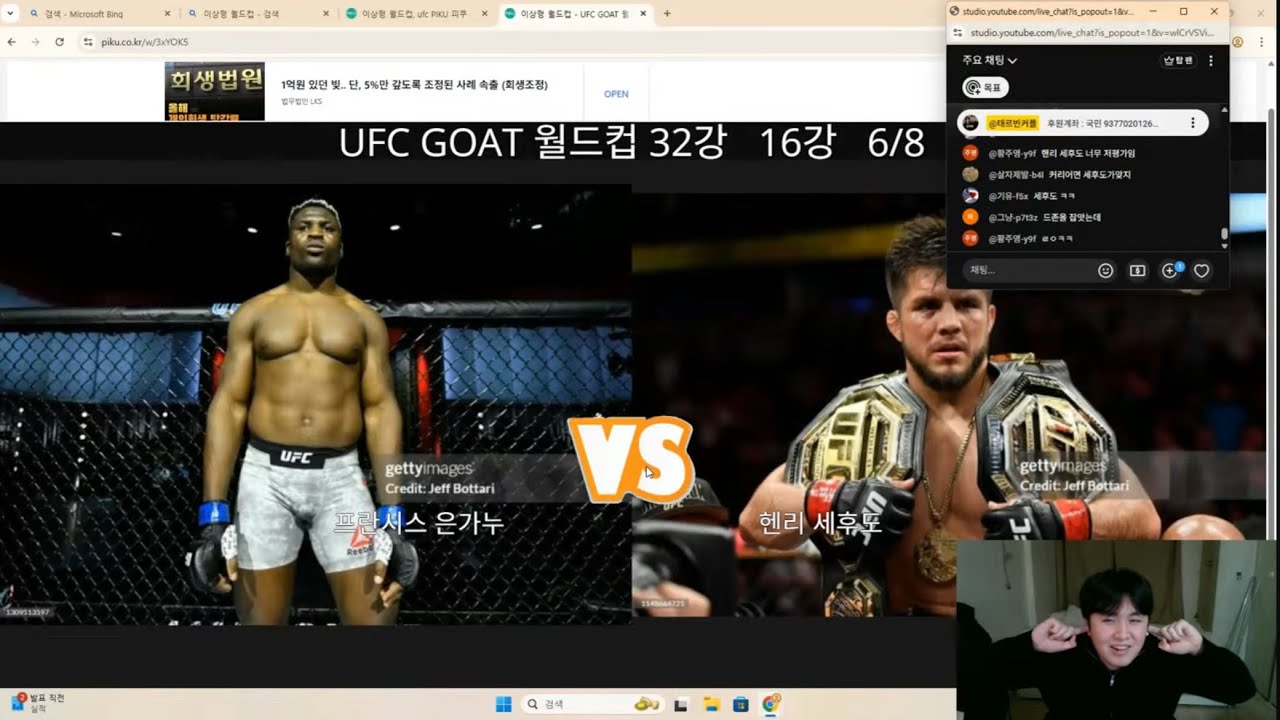Pick the 프란시스 은가누 fighter photo
The width and height of the screenshot is (1280, 720).
[x=315, y=404]
